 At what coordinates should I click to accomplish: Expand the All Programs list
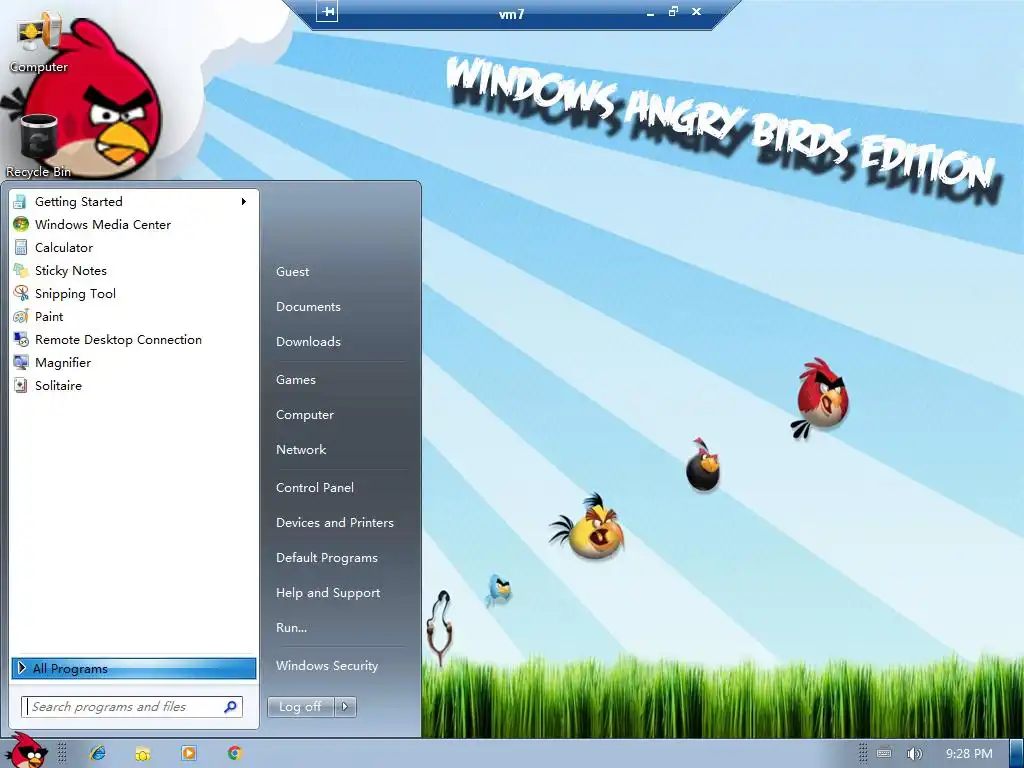coord(134,668)
